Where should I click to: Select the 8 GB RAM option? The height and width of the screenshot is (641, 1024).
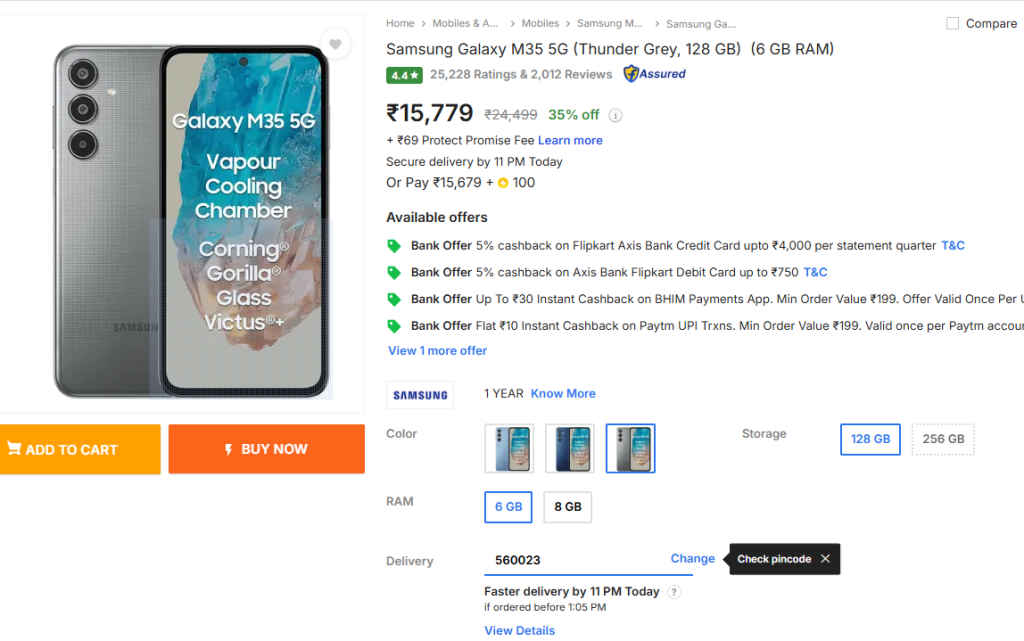(567, 507)
